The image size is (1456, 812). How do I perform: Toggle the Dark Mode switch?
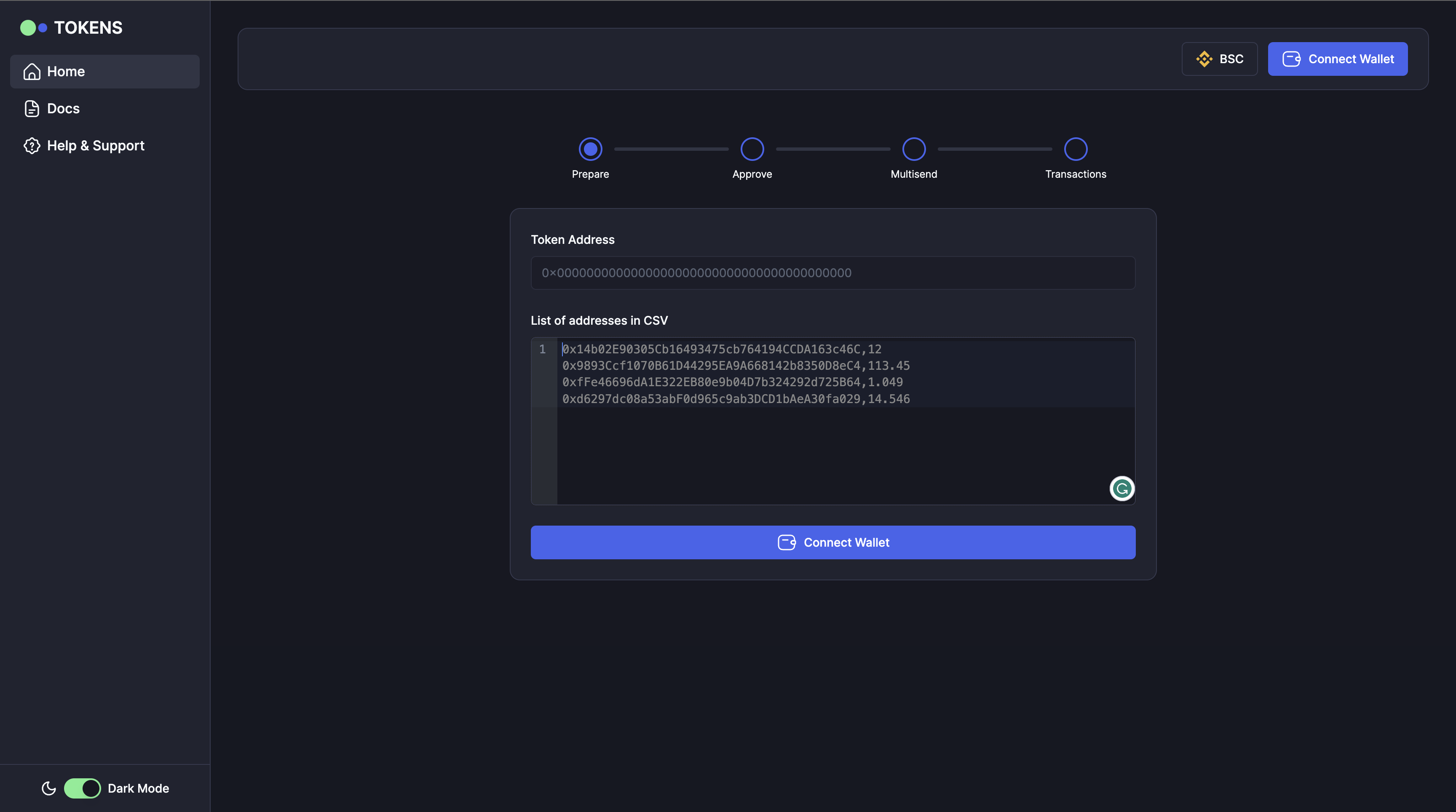[x=82, y=788]
